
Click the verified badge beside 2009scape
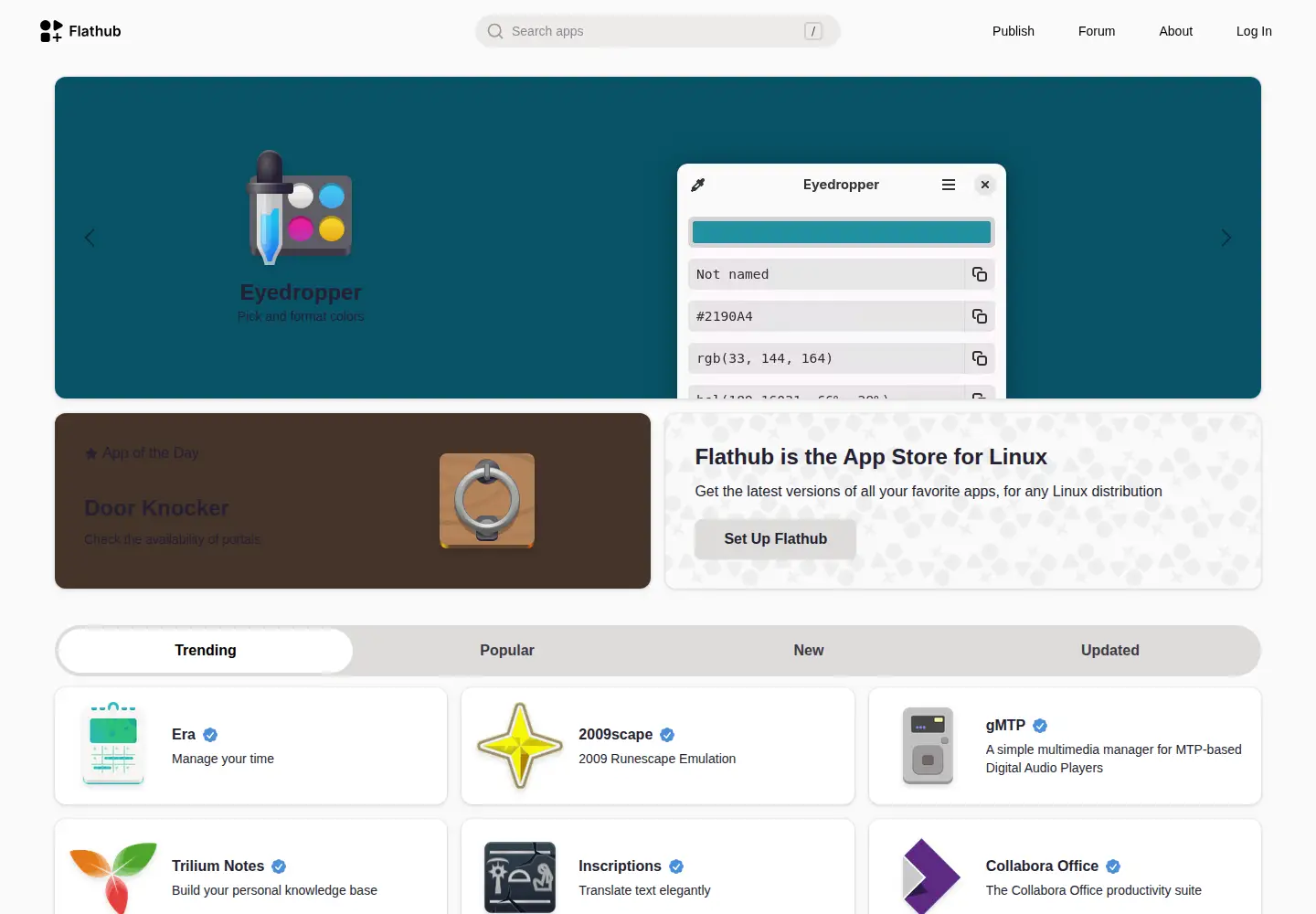tap(667, 735)
